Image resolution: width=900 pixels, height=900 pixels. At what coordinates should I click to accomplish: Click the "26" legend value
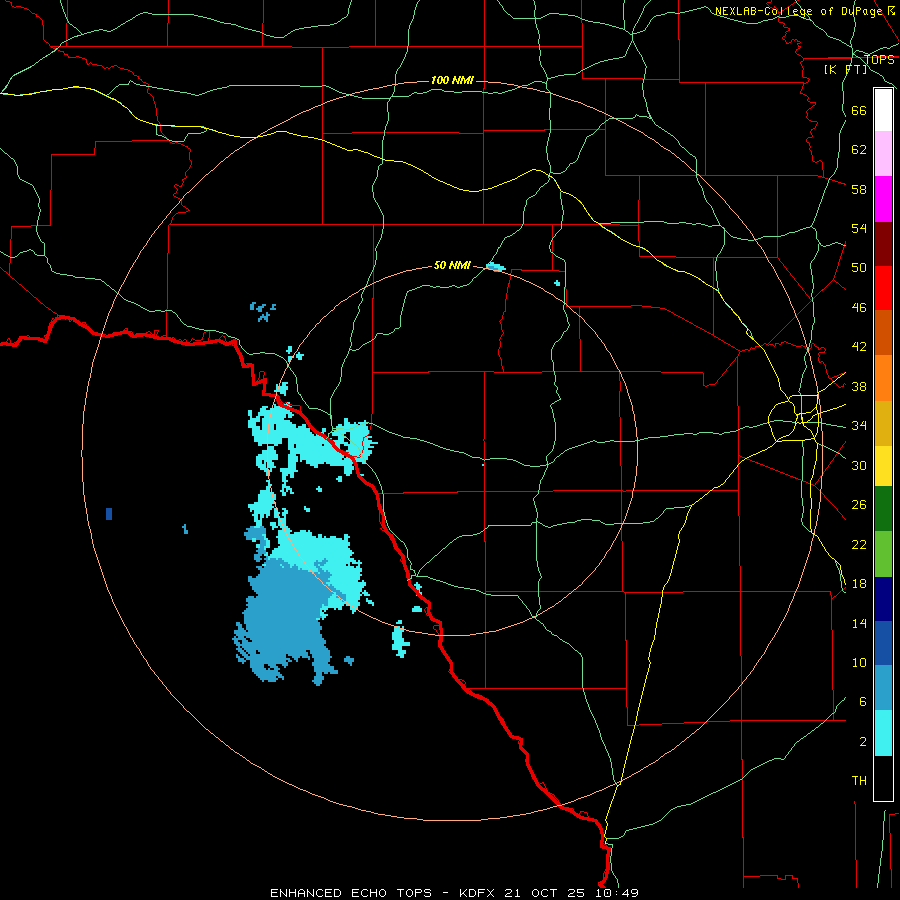(x=859, y=505)
